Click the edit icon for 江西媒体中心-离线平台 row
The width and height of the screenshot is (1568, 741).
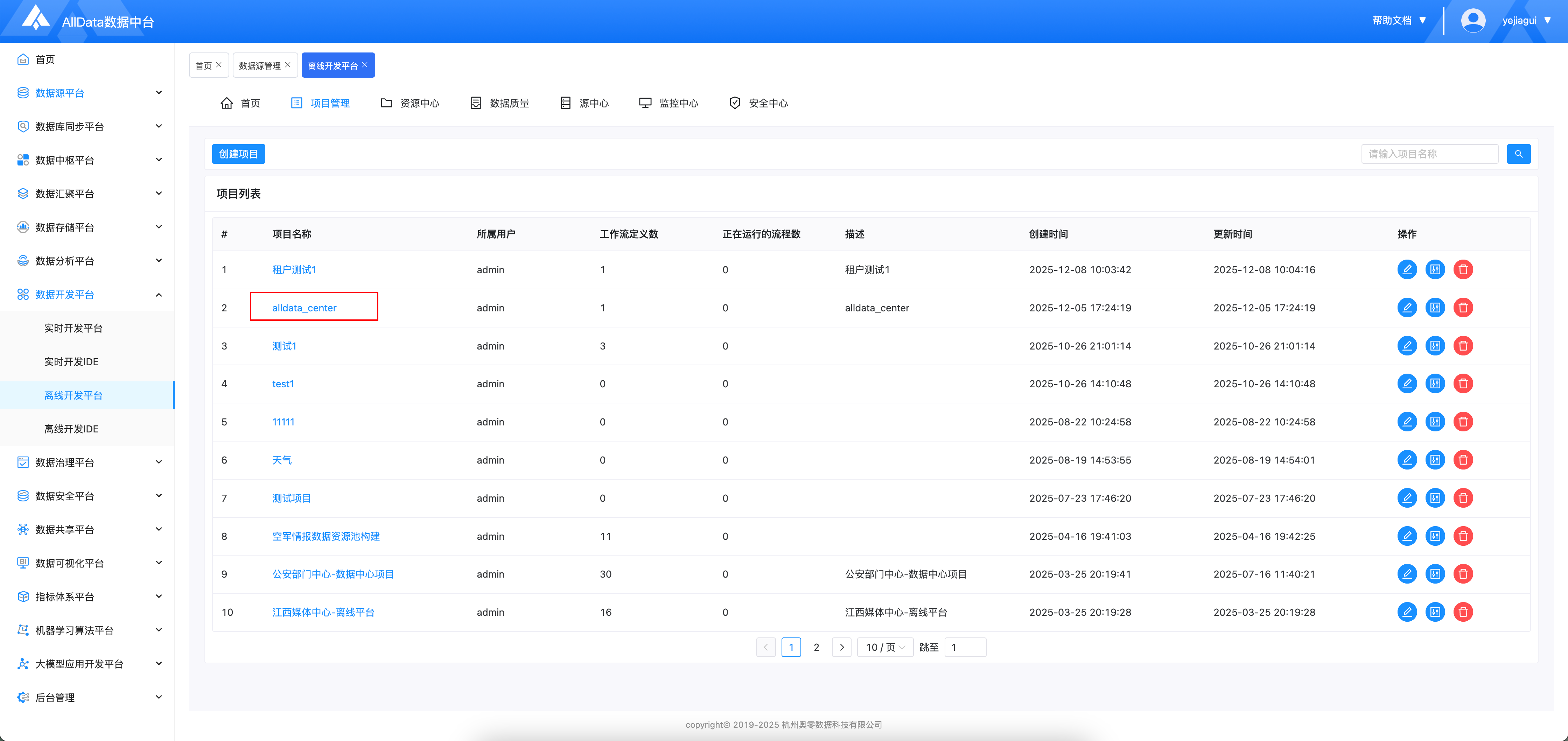(x=1407, y=612)
